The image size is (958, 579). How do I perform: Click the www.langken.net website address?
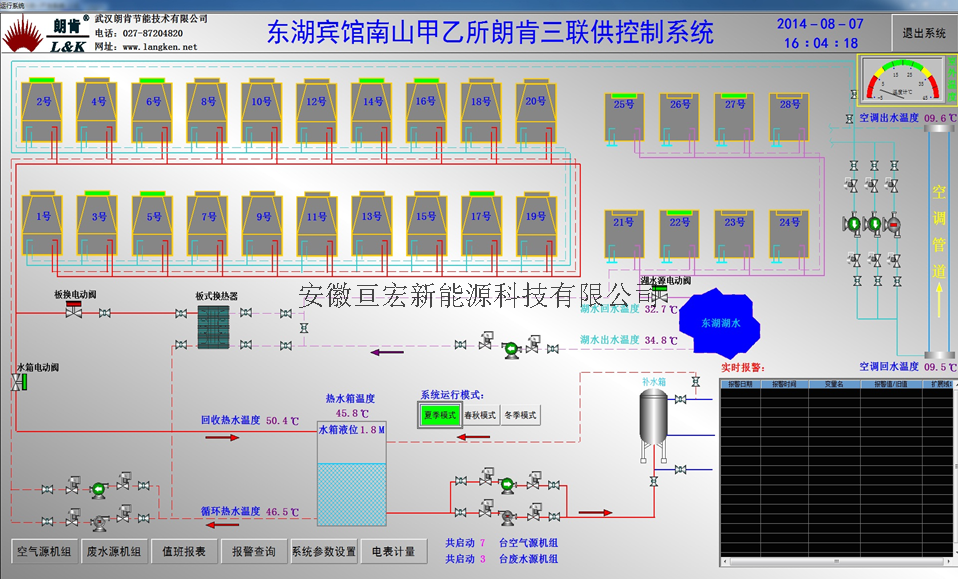159,46
